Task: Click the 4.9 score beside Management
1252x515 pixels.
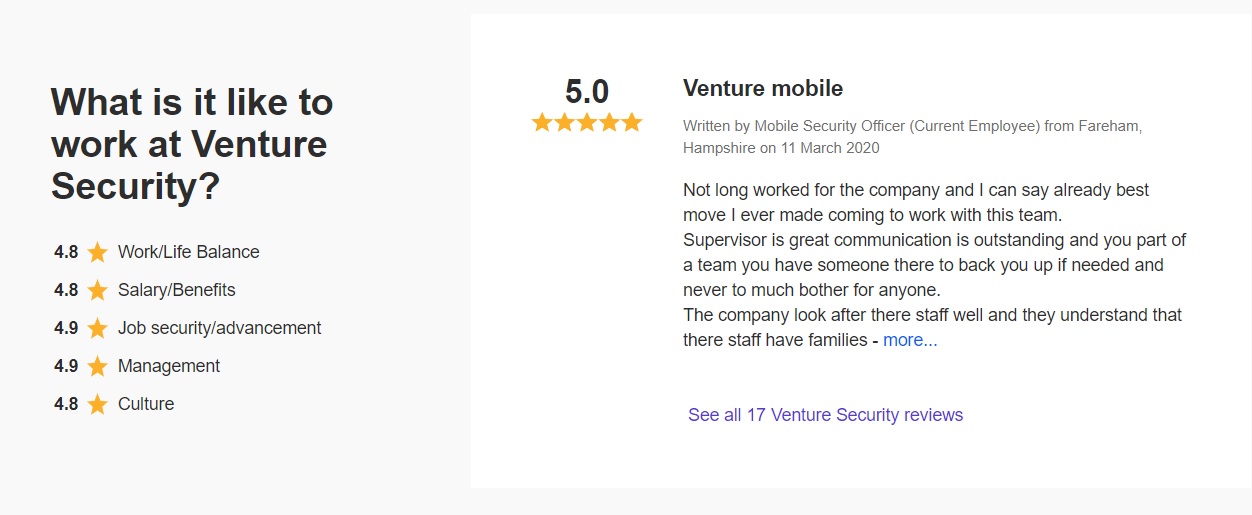Action: click(x=66, y=366)
